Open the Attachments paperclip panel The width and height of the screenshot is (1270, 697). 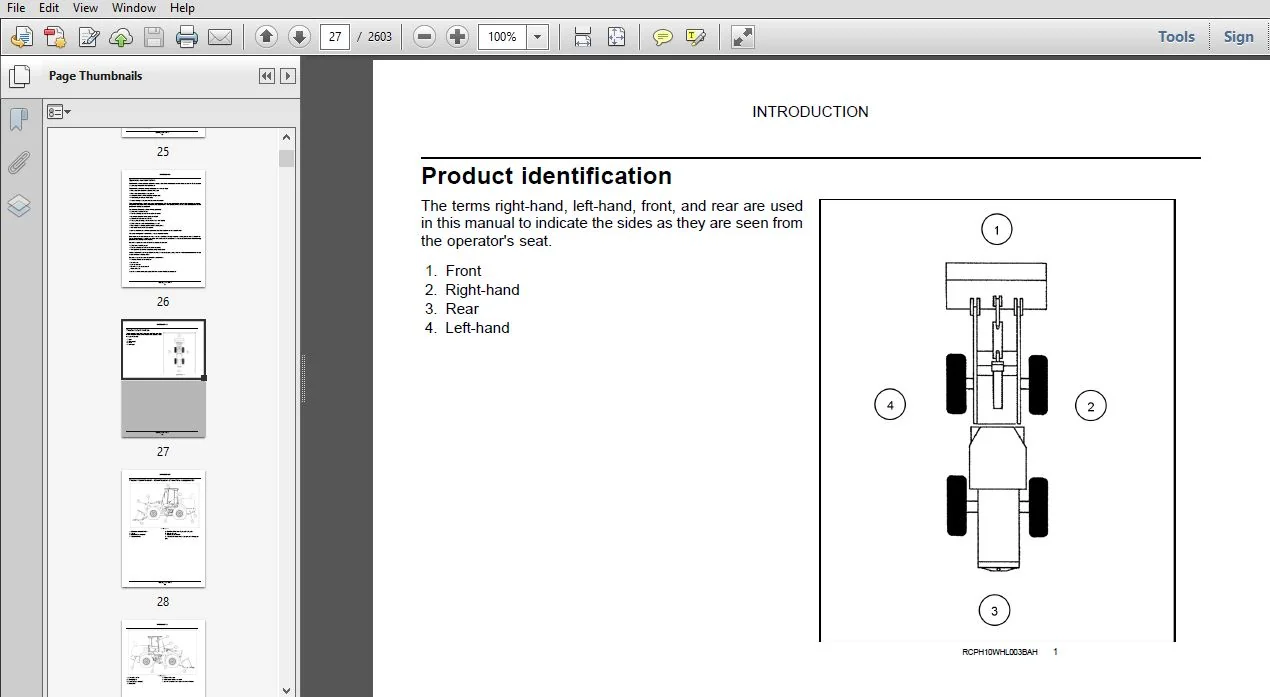pyautogui.click(x=19, y=163)
